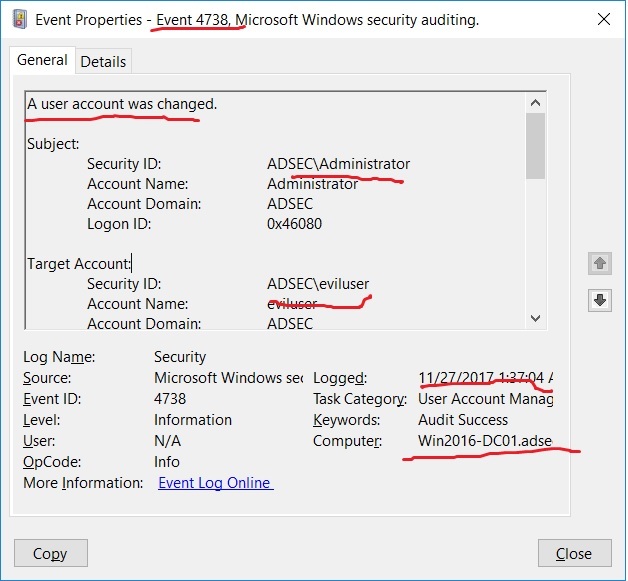Click the Task Category value field
Viewport: 628px width, 581px height.
click(x=486, y=399)
